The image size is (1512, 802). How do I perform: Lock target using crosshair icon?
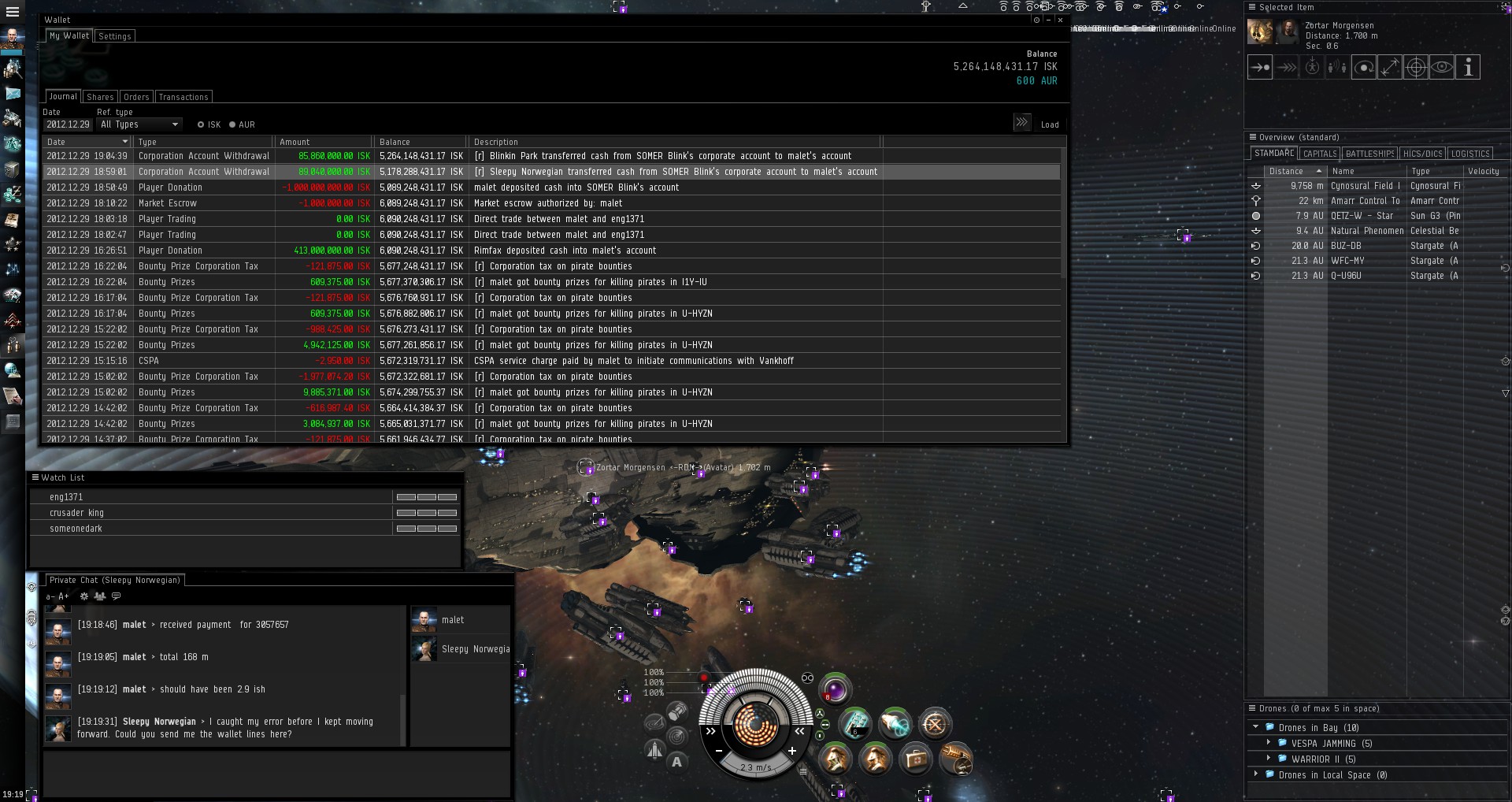(x=1416, y=67)
